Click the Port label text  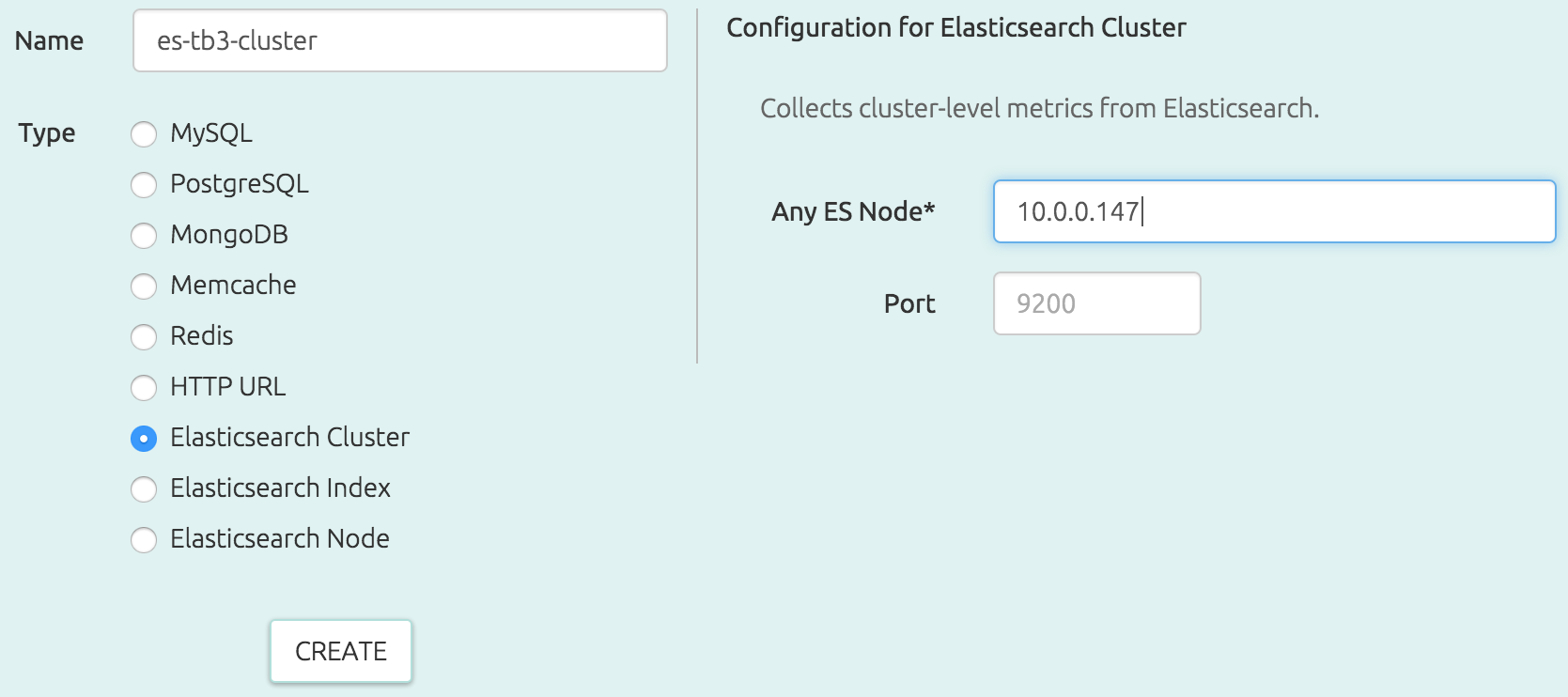point(909,303)
